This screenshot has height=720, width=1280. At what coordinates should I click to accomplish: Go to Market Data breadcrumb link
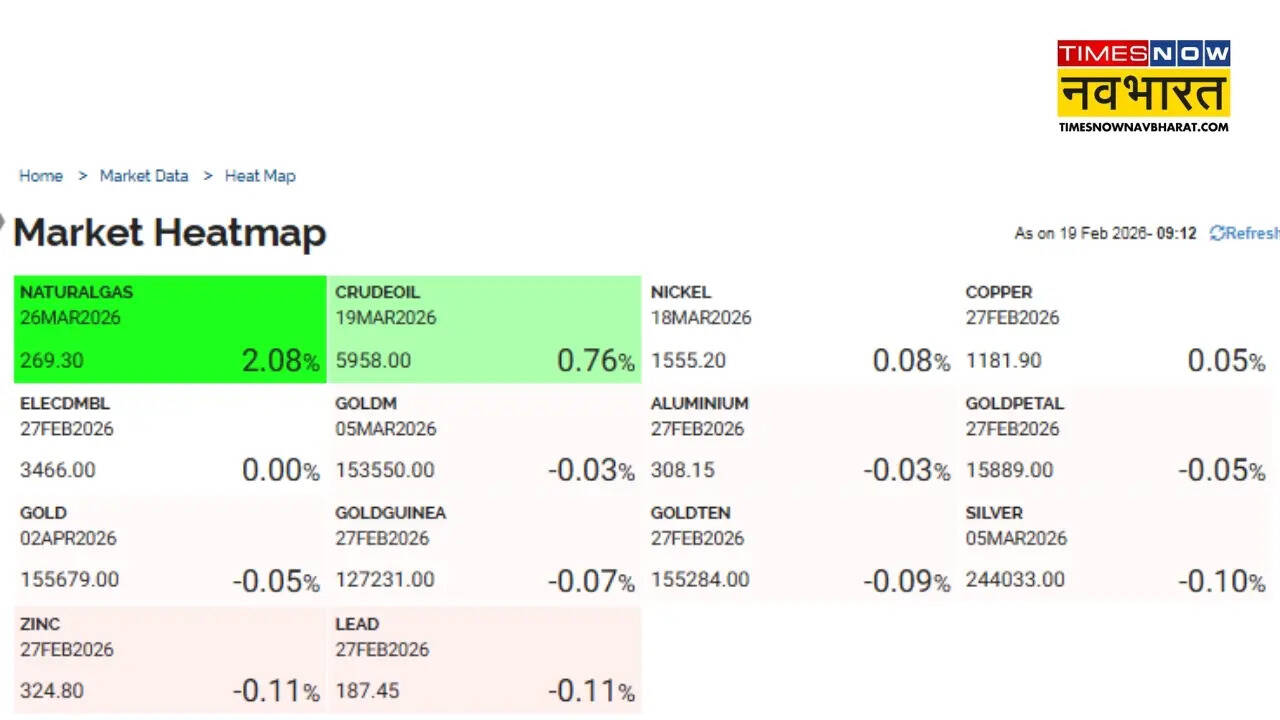pos(144,176)
